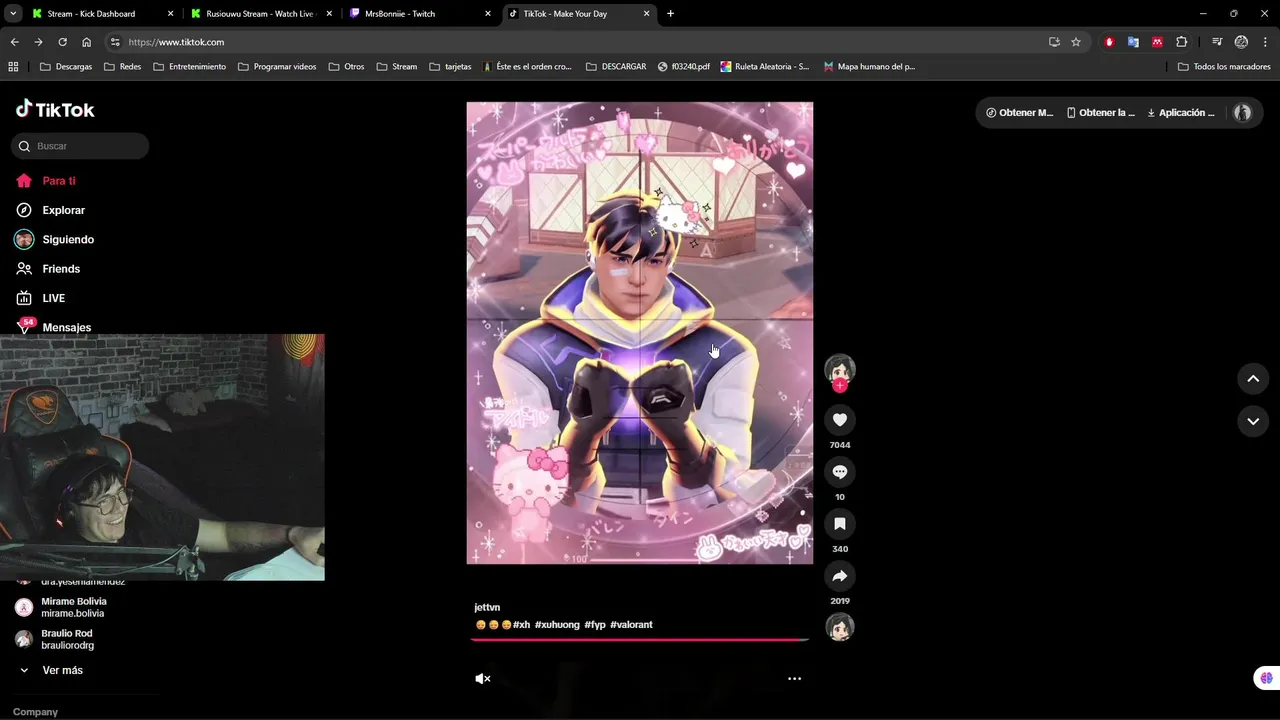Viewport: 1280px width, 720px height.
Task: Save the video with the bookmark icon
Action: pos(840,524)
